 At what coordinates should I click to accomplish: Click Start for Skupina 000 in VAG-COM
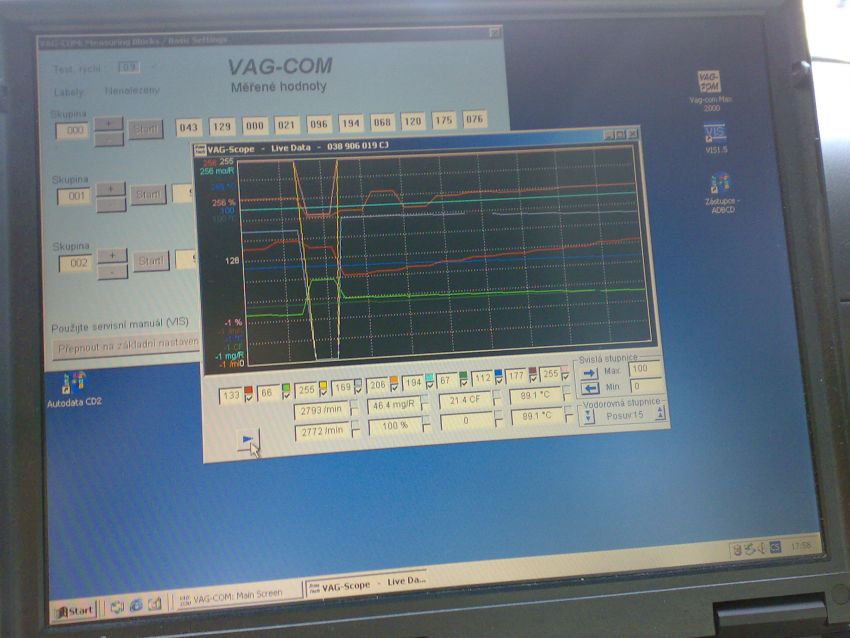pos(145,130)
